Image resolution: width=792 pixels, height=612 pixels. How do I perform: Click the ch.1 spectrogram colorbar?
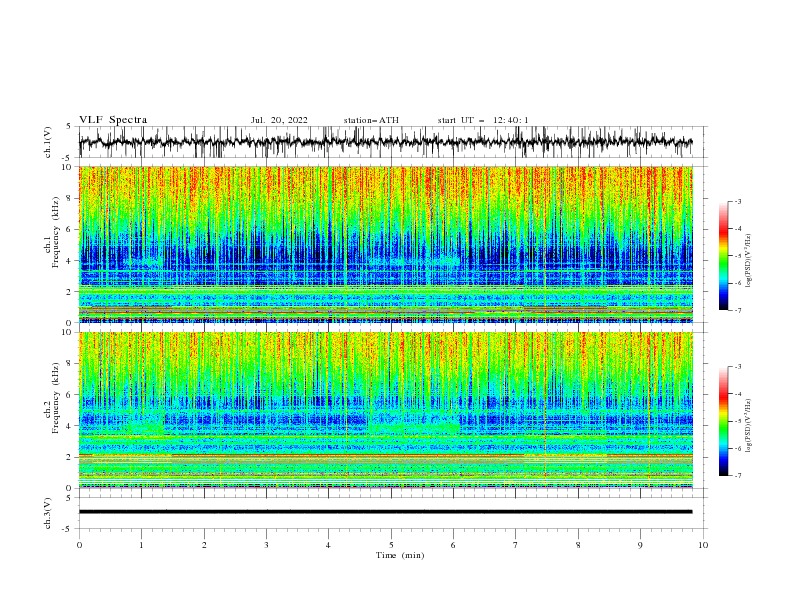click(x=723, y=256)
